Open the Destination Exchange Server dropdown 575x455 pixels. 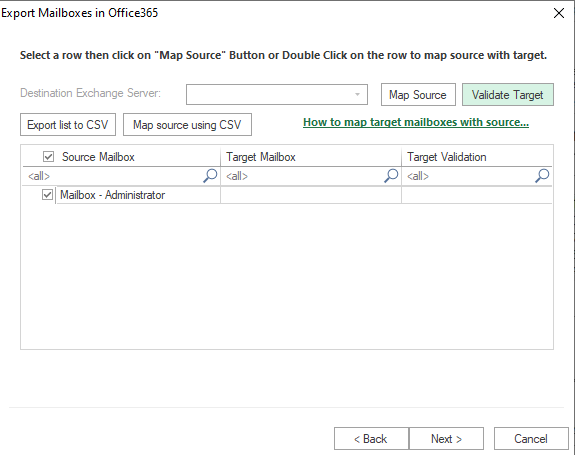point(277,95)
